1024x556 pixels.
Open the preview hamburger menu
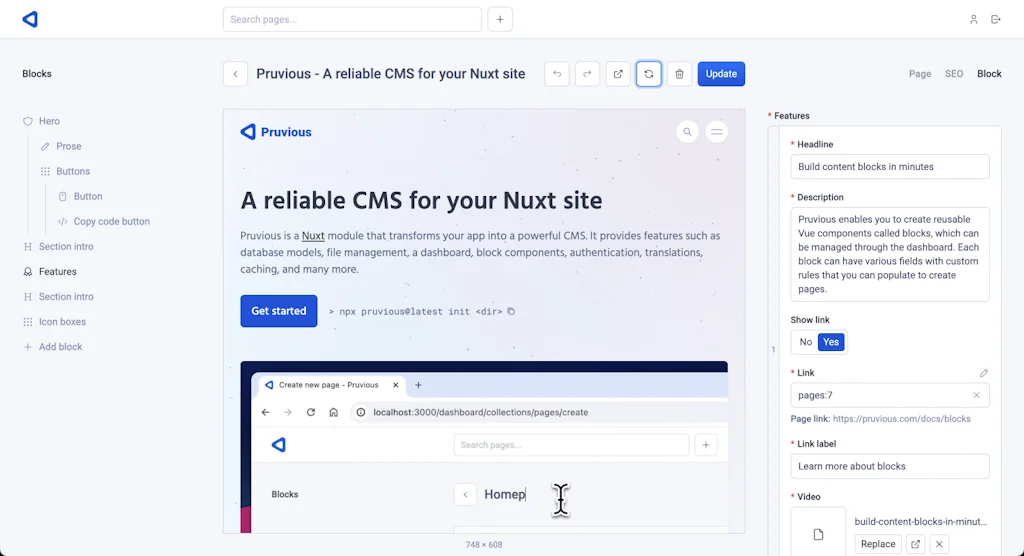[716, 132]
